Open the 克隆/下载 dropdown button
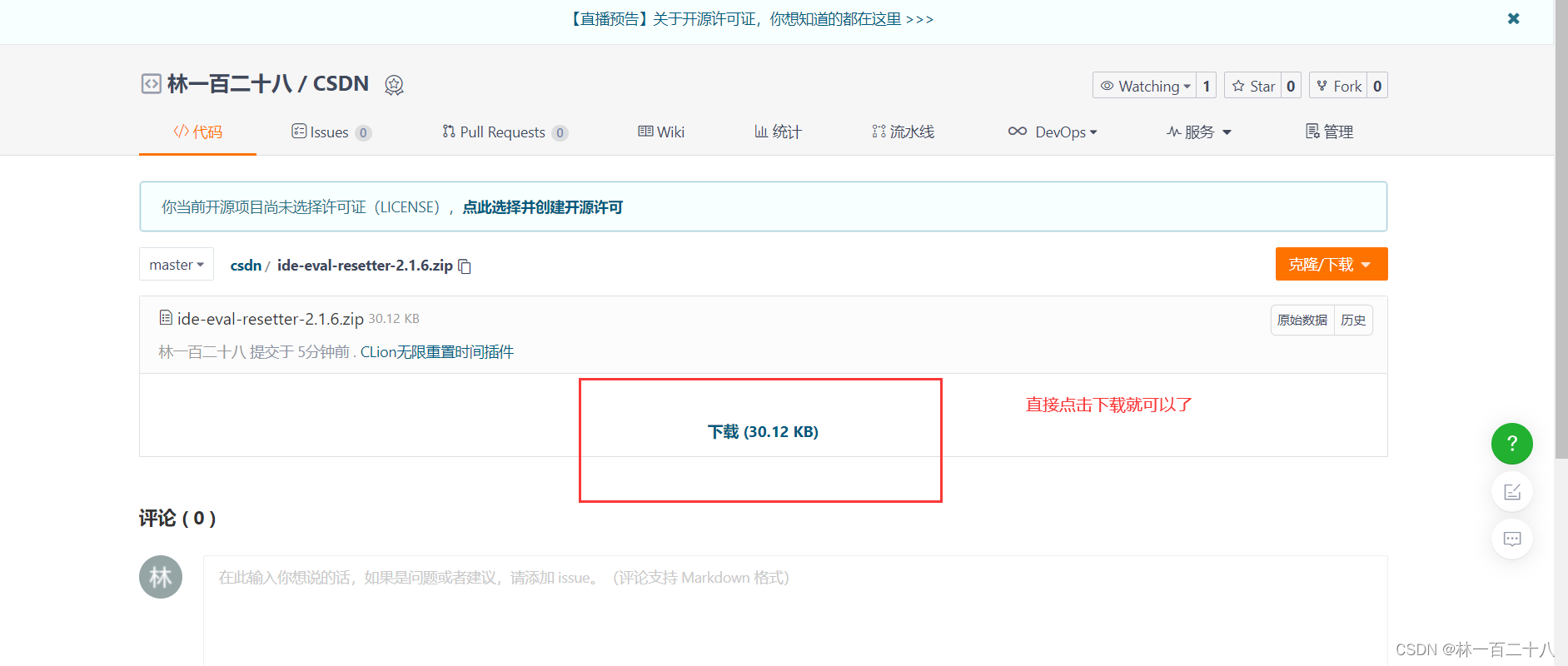 [x=1332, y=264]
